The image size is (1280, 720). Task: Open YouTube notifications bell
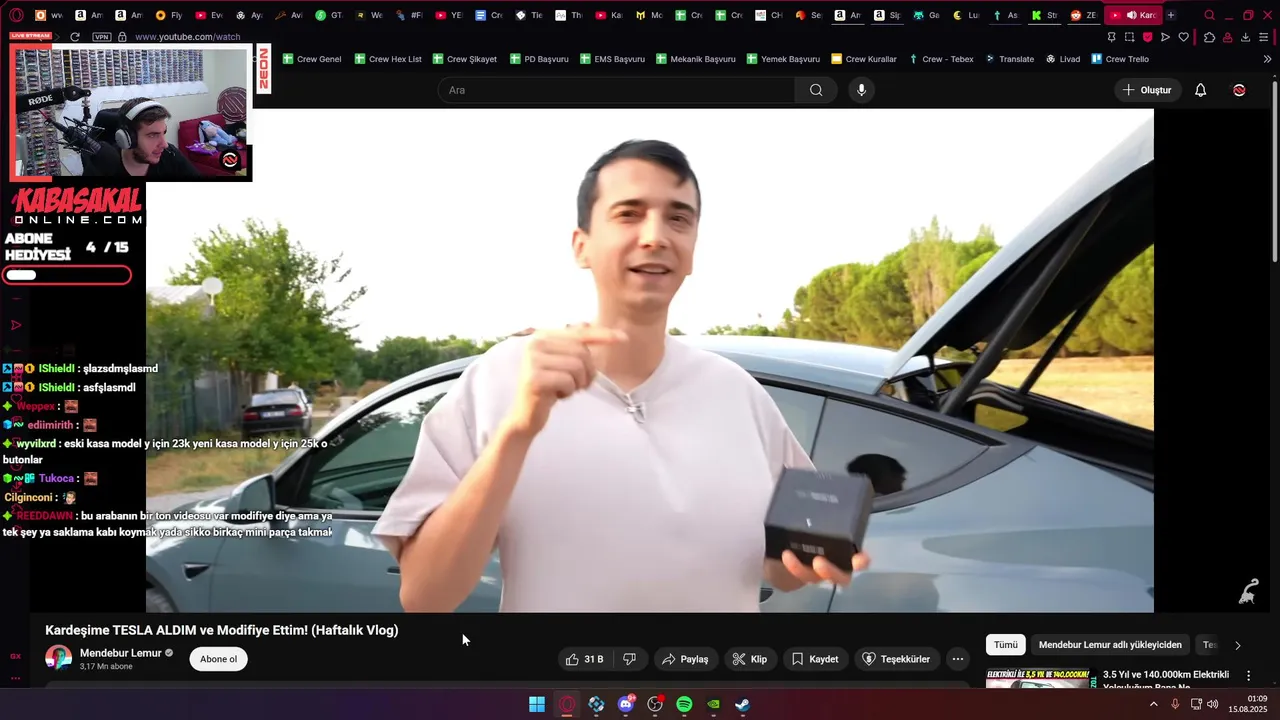(x=1200, y=90)
